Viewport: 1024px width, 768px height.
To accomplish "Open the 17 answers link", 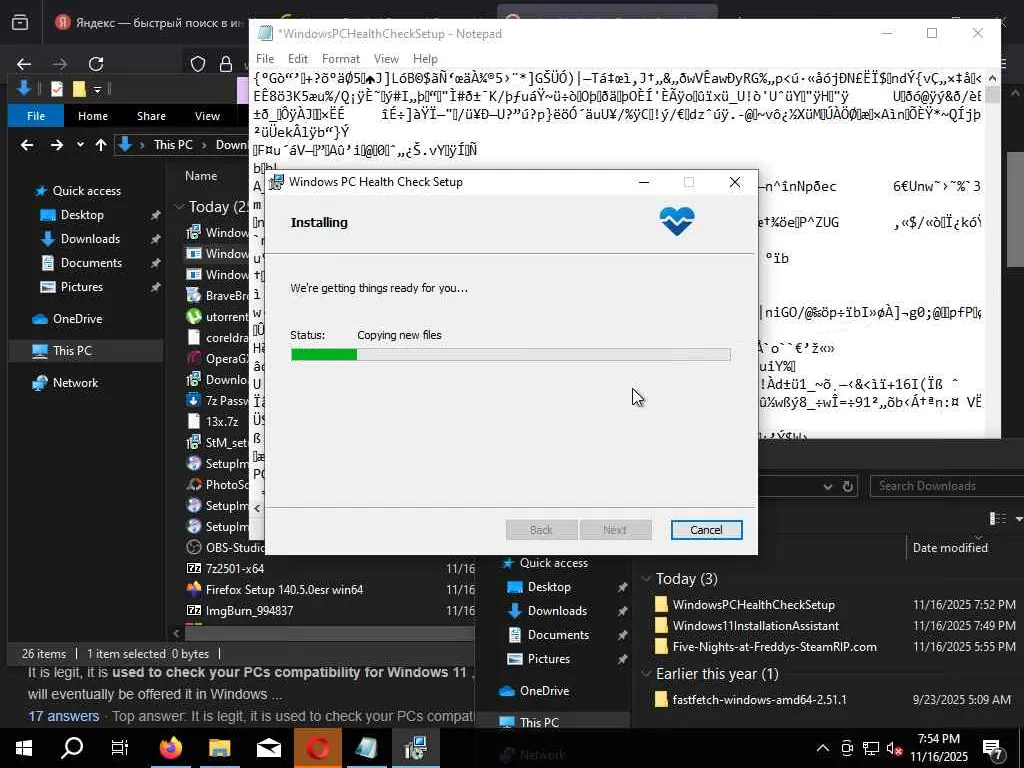I will pos(63,716).
